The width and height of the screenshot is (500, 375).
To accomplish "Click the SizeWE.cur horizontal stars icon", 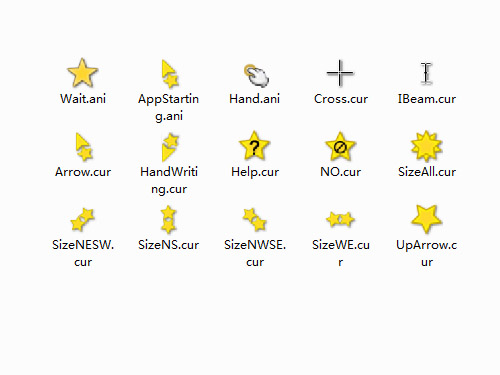I will (x=340, y=219).
